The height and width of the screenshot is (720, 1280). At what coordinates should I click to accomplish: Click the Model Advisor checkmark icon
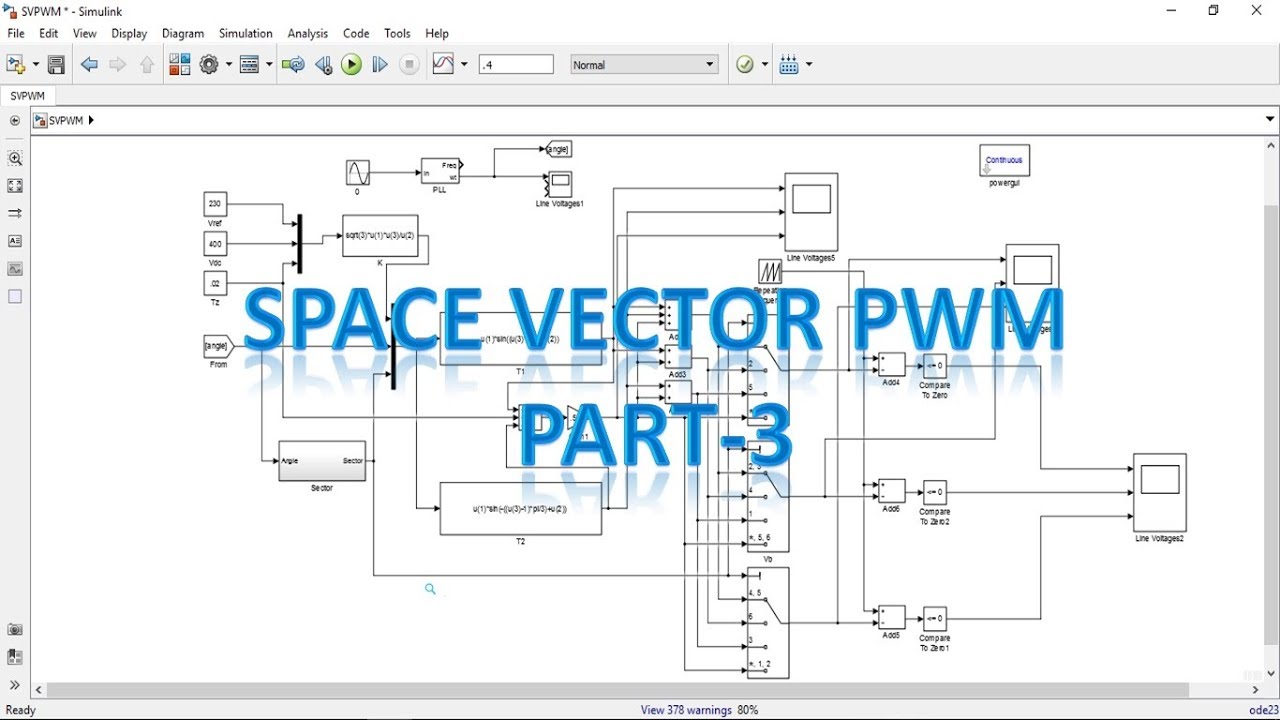[x=745, y=65]
